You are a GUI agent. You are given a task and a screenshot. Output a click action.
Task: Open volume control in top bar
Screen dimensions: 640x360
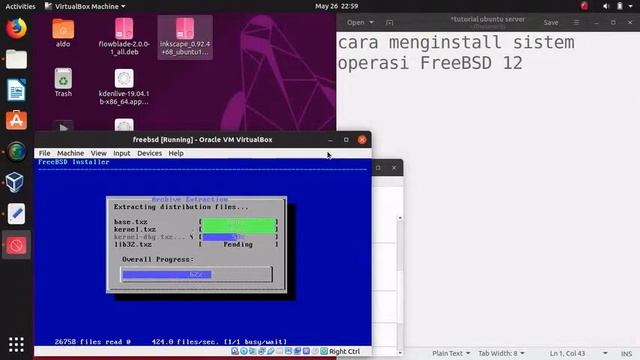coord(606,6)
